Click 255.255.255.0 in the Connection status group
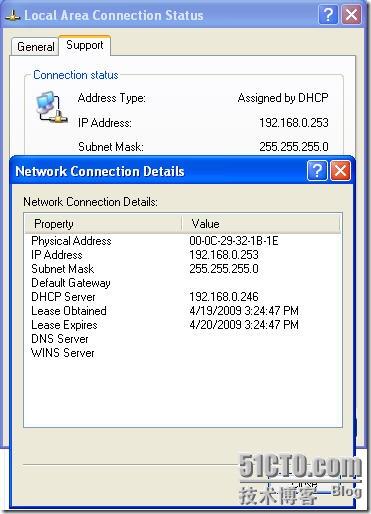371x514 pixels. click(294, 147)
